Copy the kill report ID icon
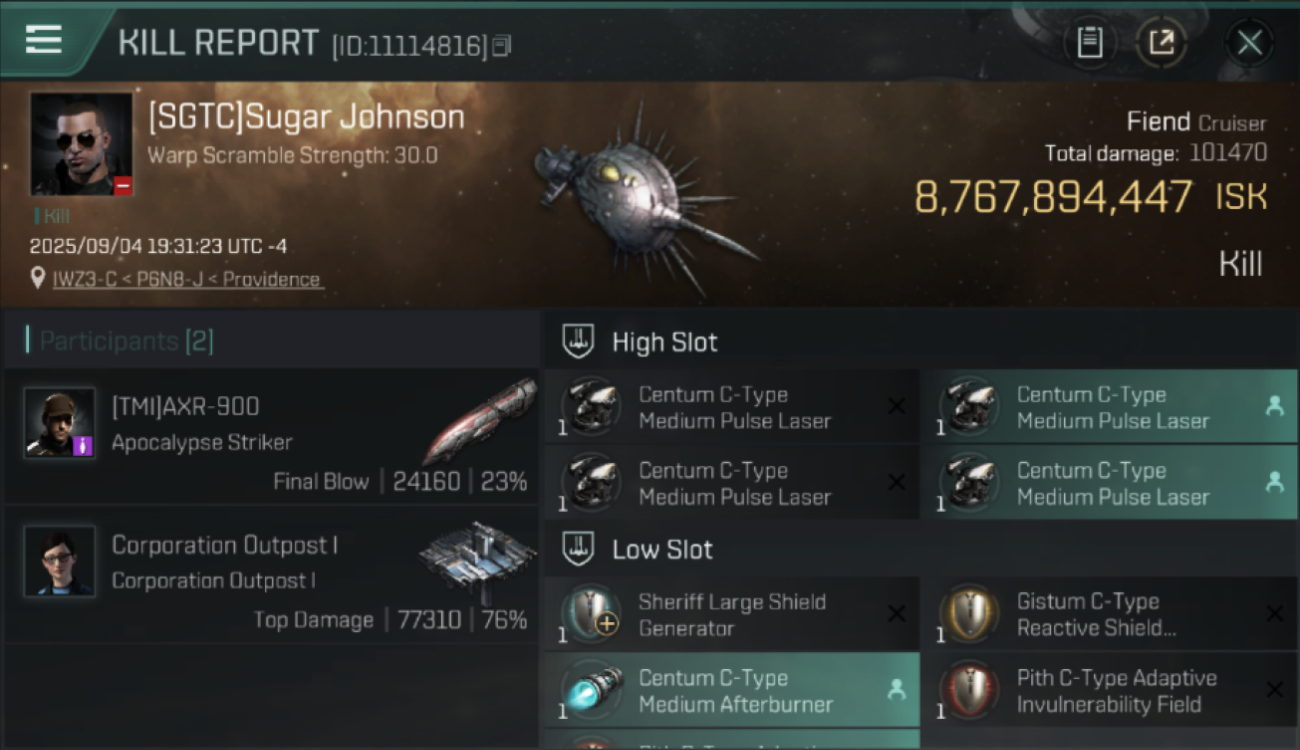Screen dimensions: 1300x750 point(502,45)
